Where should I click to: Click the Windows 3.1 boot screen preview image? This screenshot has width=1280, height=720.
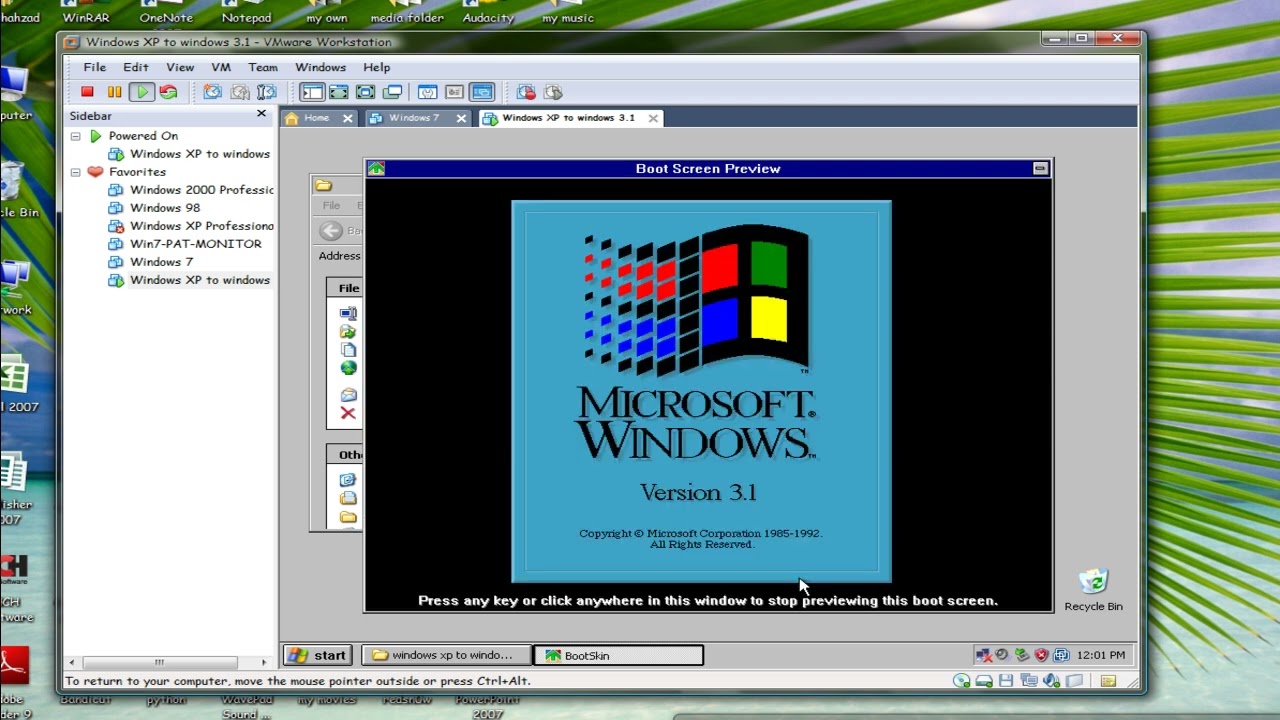(701, 392)
